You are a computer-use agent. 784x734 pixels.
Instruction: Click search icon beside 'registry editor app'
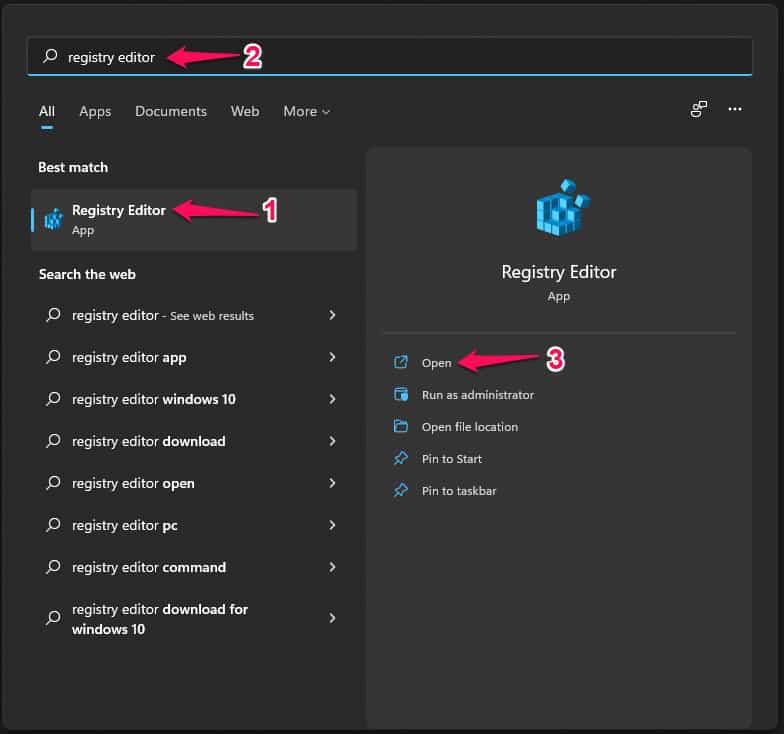53,357
